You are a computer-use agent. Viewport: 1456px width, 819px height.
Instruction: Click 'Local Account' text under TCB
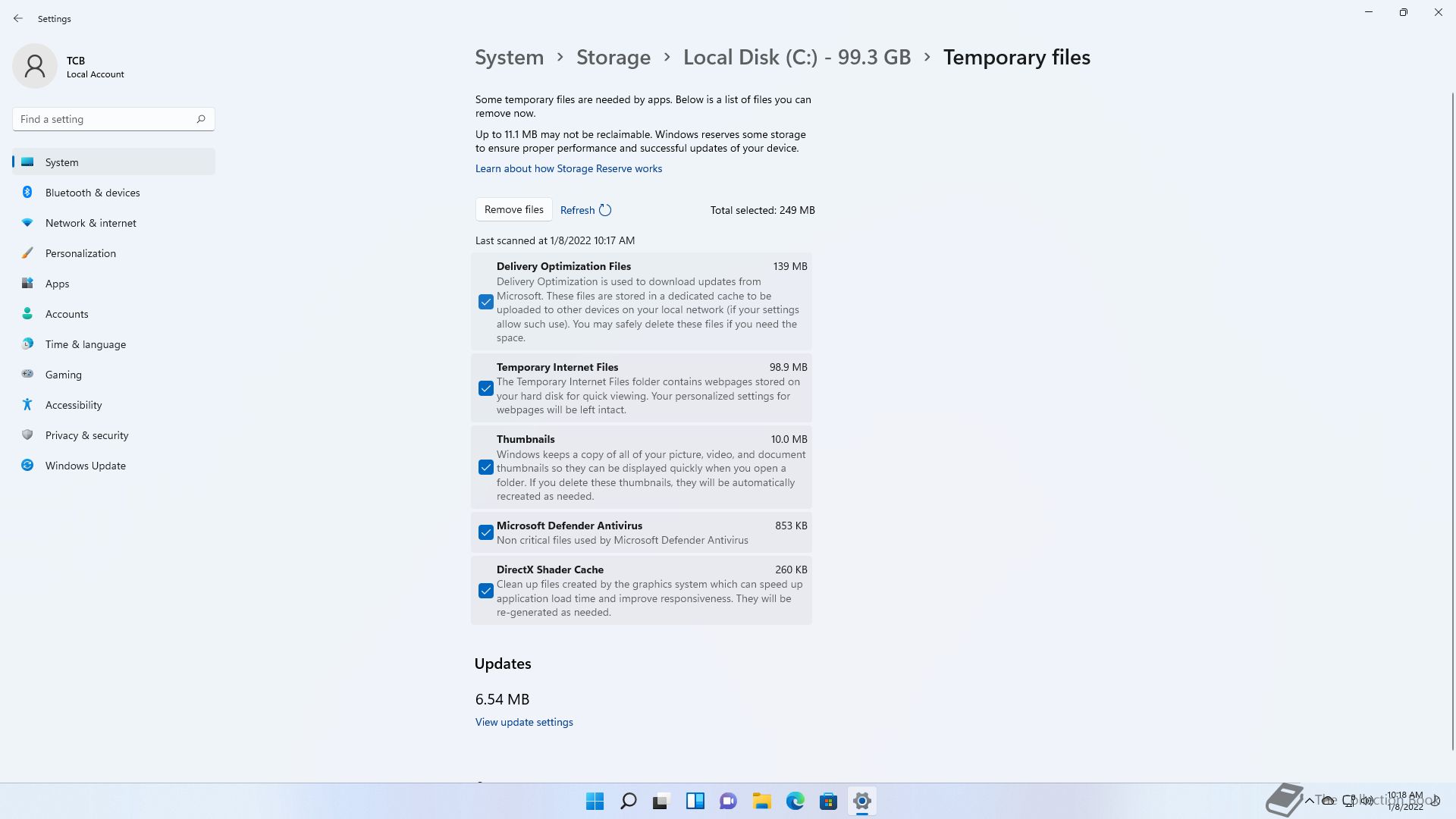(96, 74)
